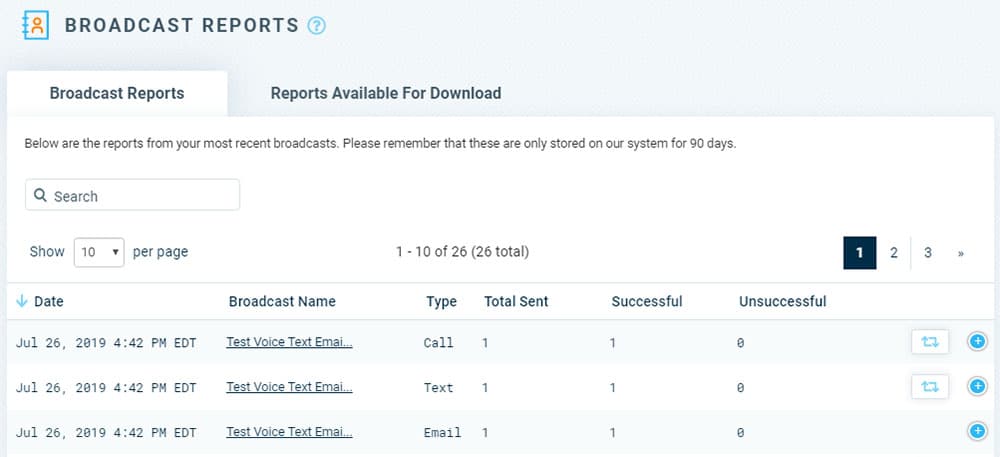1000x457 pixels.
Task: Expand details of the Email row
Action: click(977, 432)
